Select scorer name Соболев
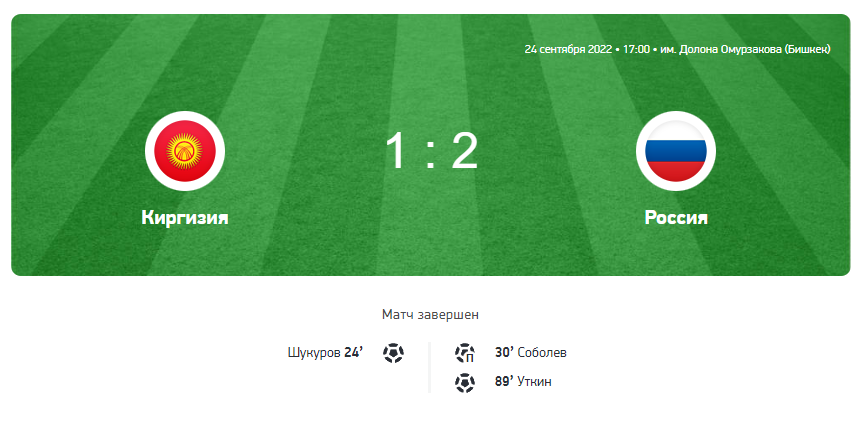Viewport: 861px width, 439px height. point(542,353)
